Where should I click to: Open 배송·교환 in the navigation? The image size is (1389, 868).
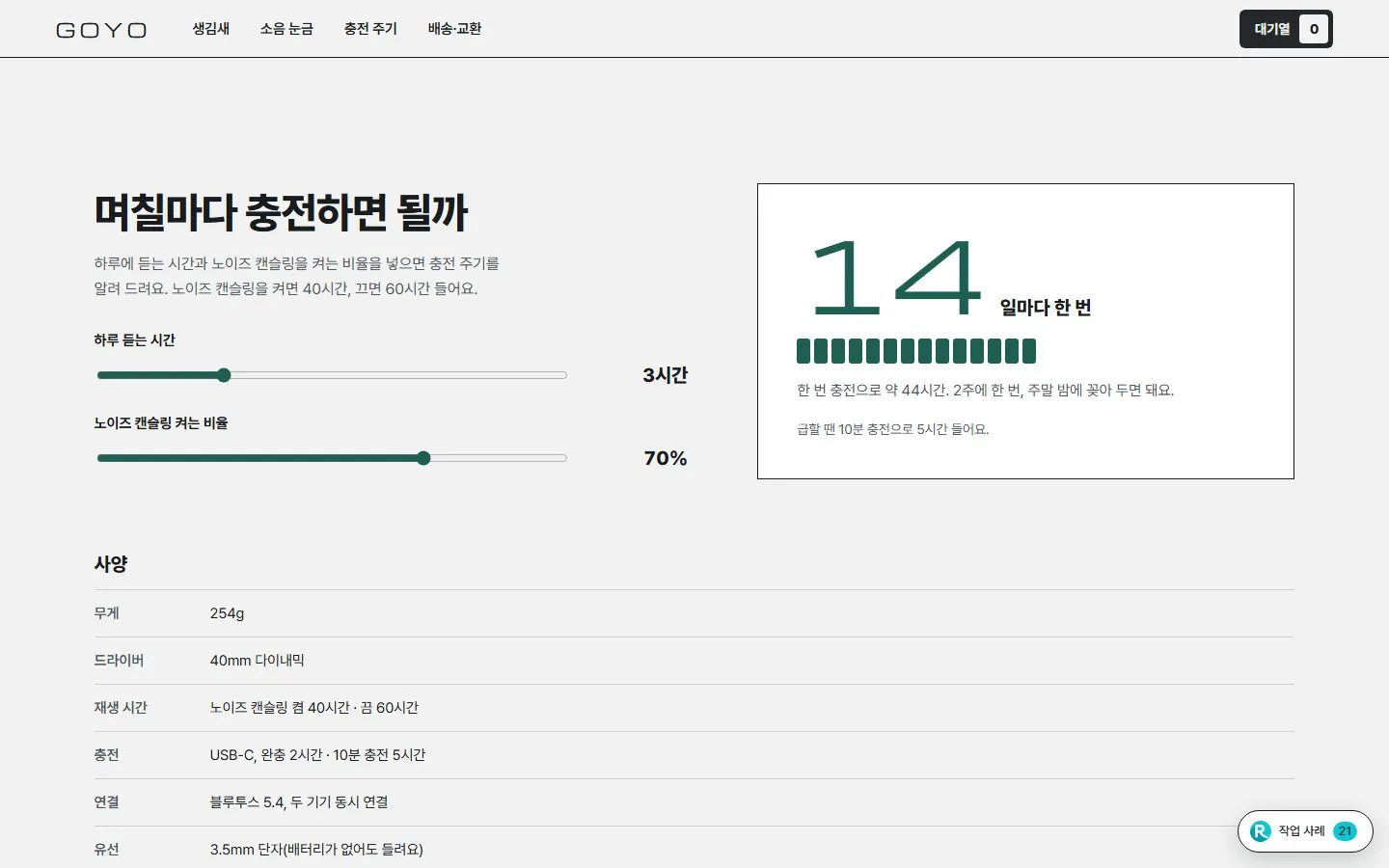point(454,29)
